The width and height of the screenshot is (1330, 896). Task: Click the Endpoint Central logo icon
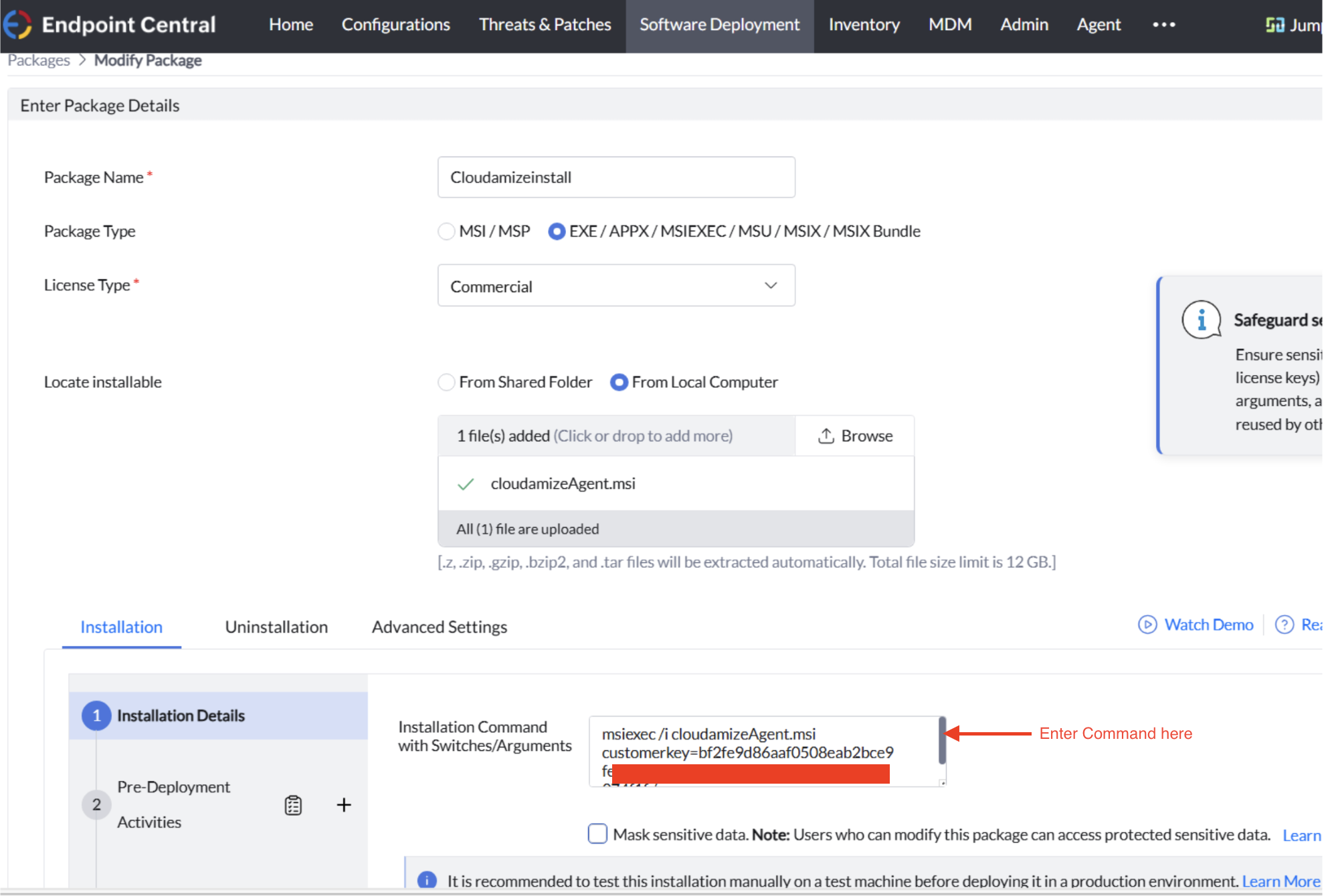tap(17, 25)
